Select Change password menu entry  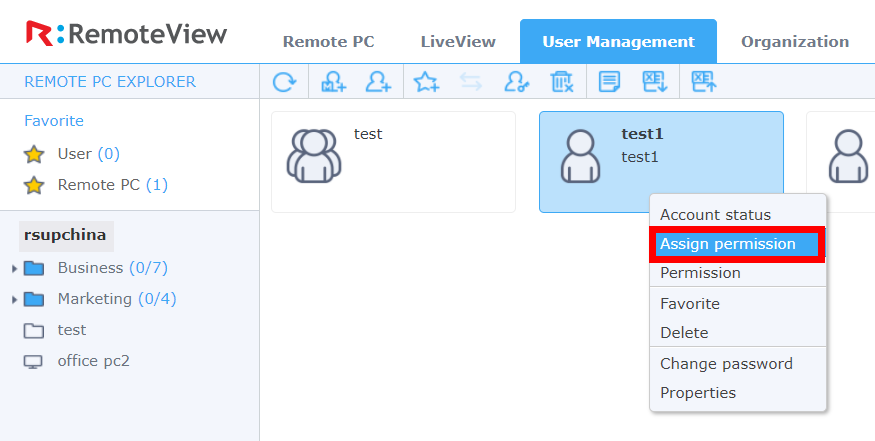click(738, 364)
